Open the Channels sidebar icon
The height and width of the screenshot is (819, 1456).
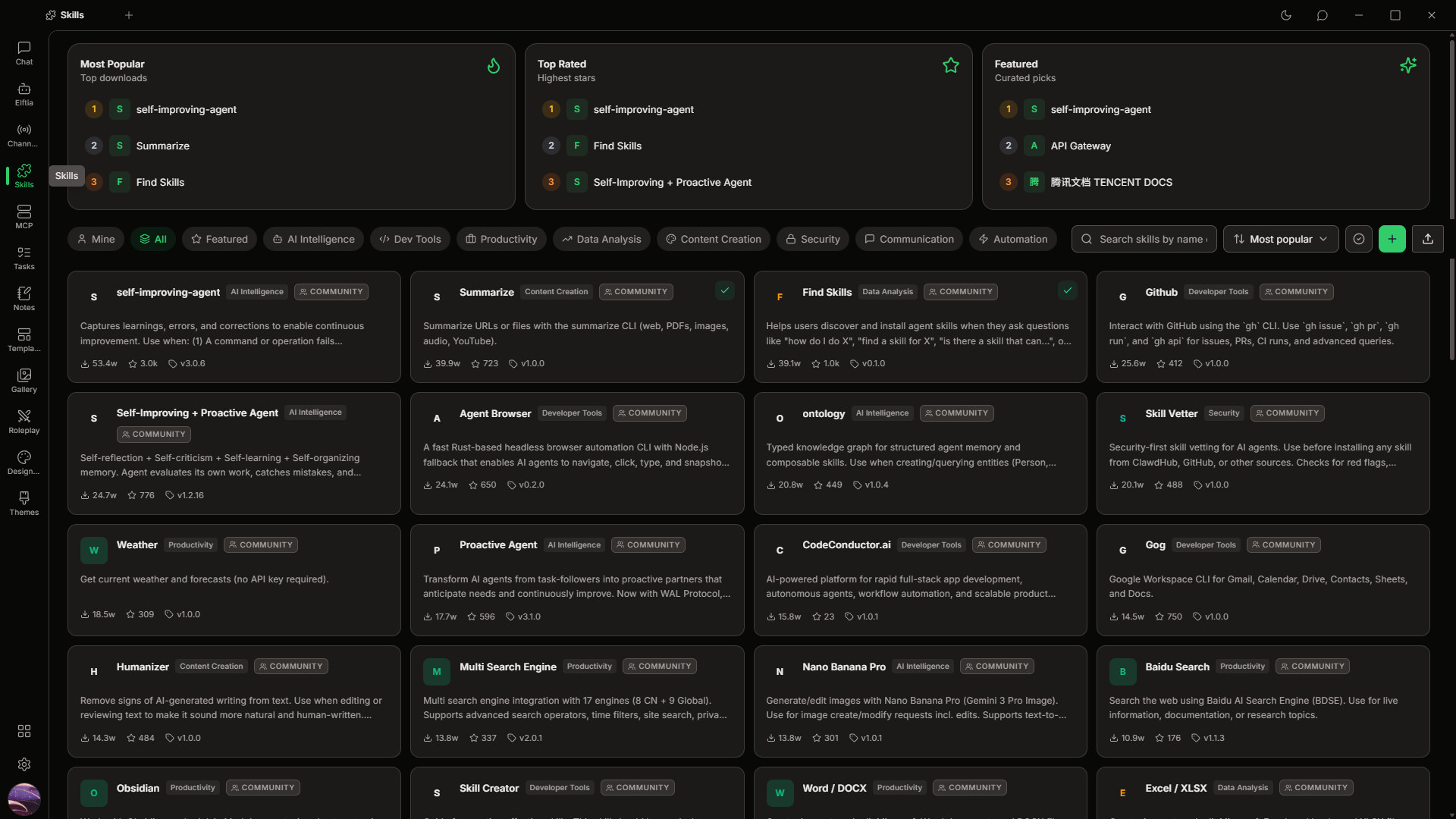(24, 135)
